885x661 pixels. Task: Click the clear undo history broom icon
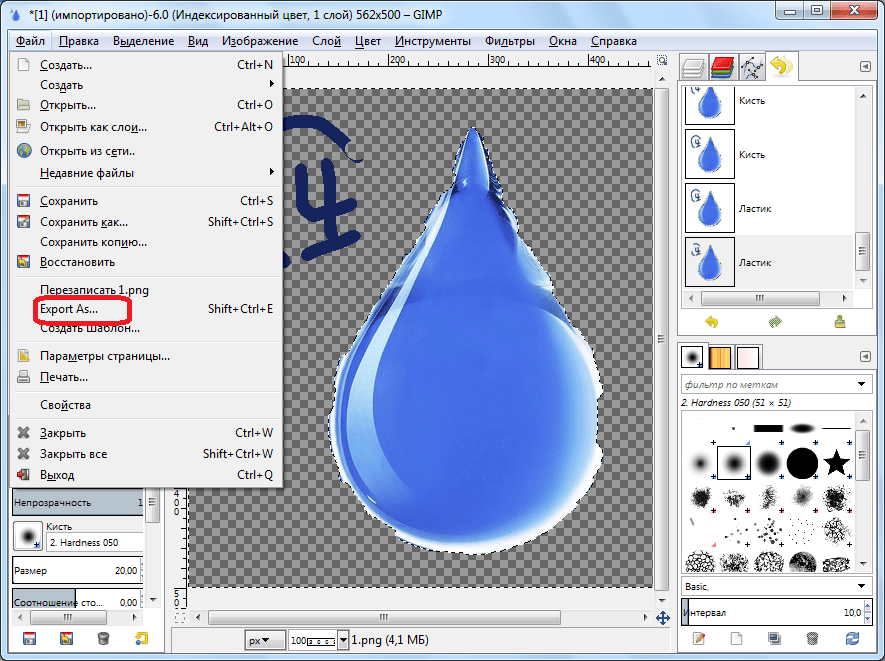(x=841, y=322)
